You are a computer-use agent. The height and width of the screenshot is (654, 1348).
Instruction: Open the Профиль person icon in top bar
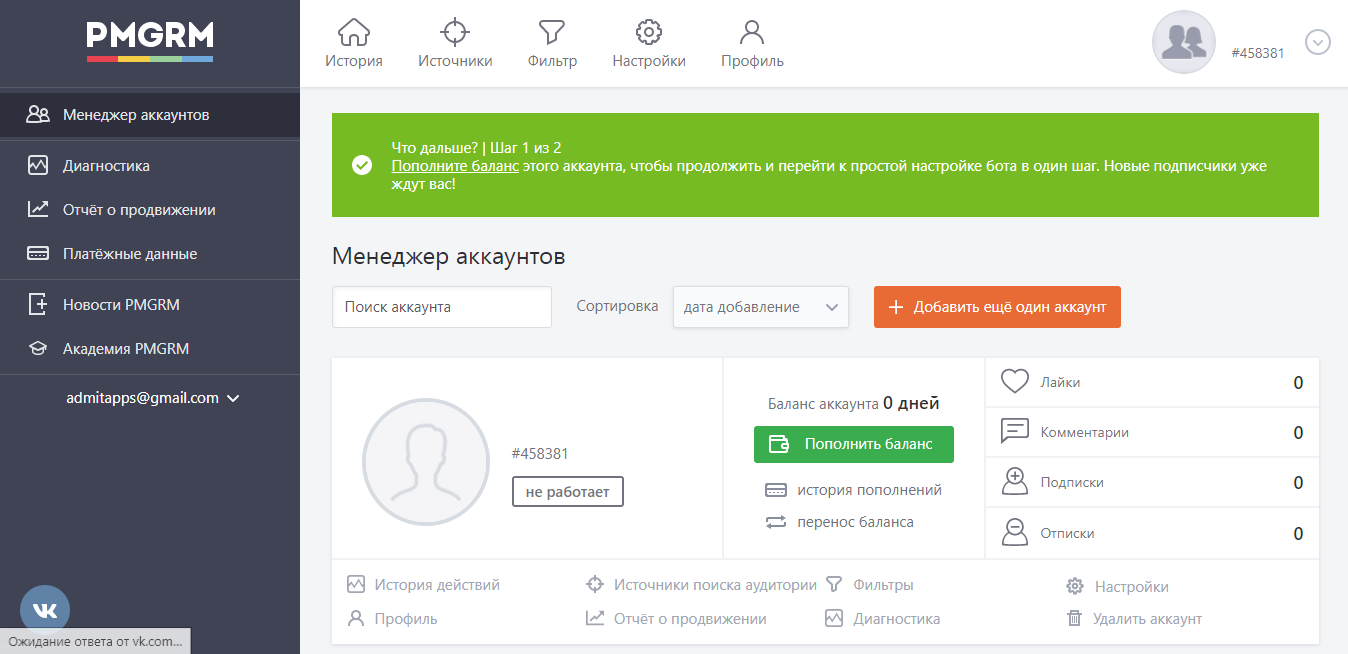(752, 32)
